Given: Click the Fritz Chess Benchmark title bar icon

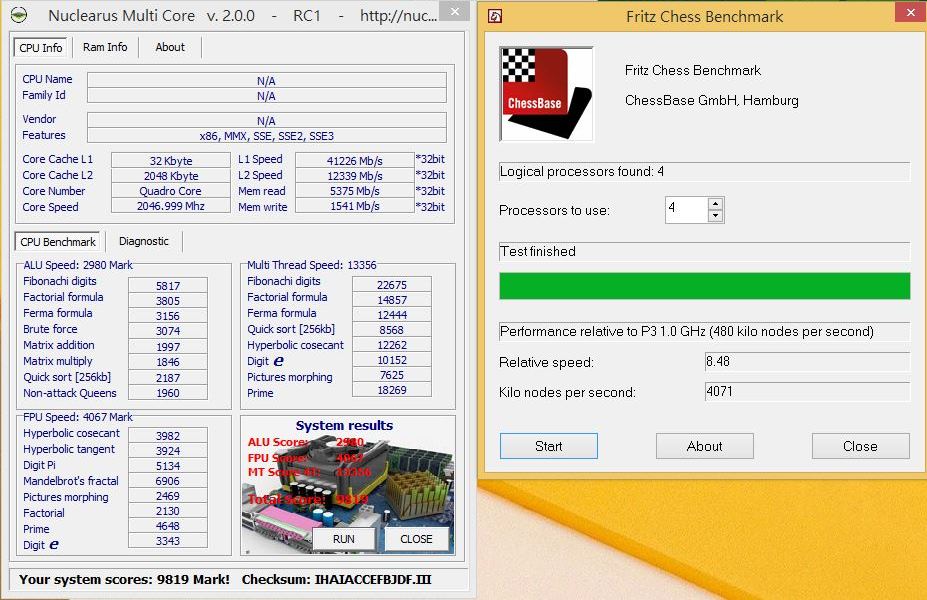Looking at the screenshot, I should (495, 17).
